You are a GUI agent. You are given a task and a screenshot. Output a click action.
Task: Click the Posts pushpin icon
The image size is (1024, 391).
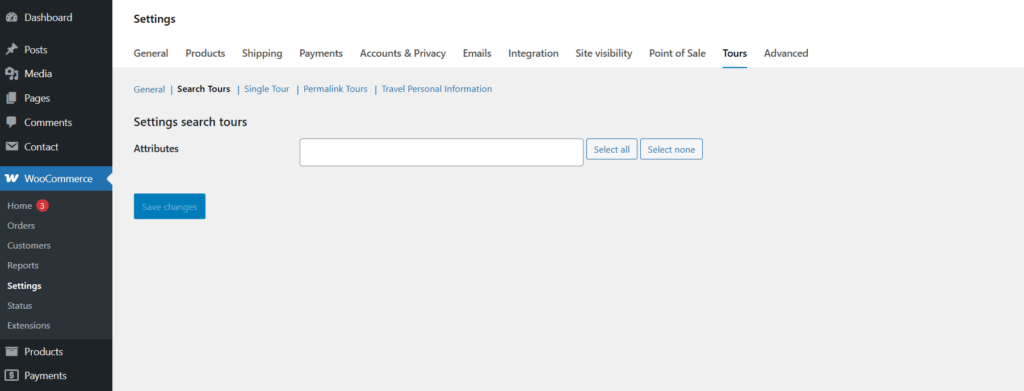click(x=11, y=50)
